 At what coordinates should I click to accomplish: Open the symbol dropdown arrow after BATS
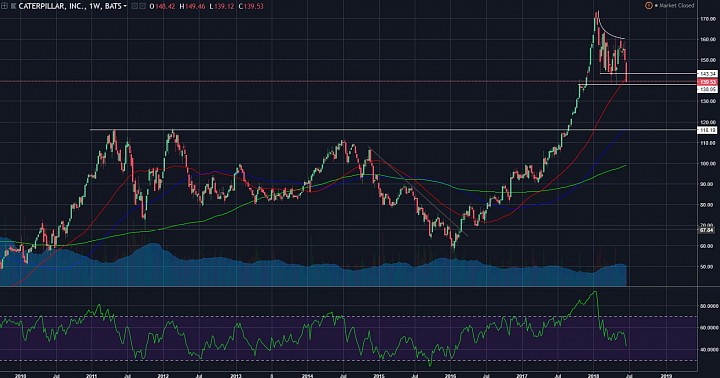pyautogui.click(x=125, y=6)
